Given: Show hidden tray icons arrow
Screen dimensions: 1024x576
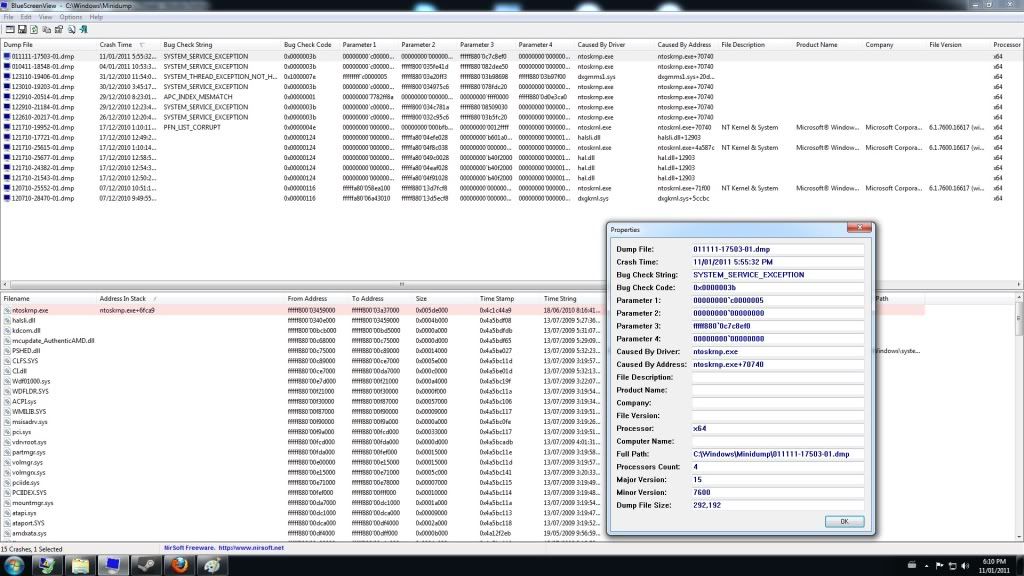Looking at the screenshot, I should pyautogui.click(x=926, y=566).
